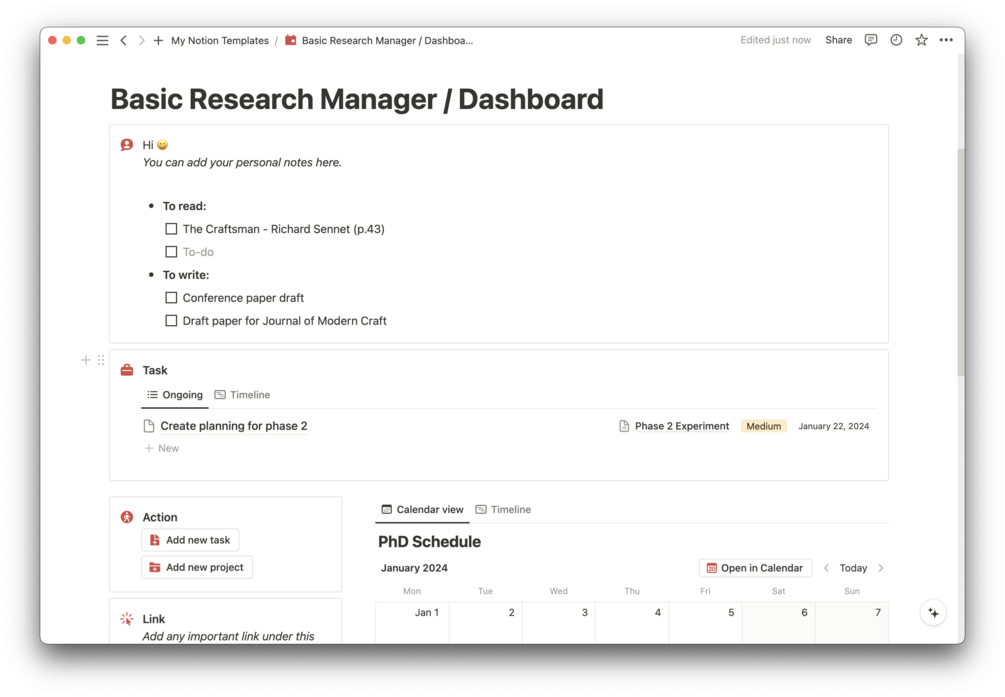Viewport: 1005px width, 697px height.
Task: Select the Calendar view tab
Action: coord(422,510)
